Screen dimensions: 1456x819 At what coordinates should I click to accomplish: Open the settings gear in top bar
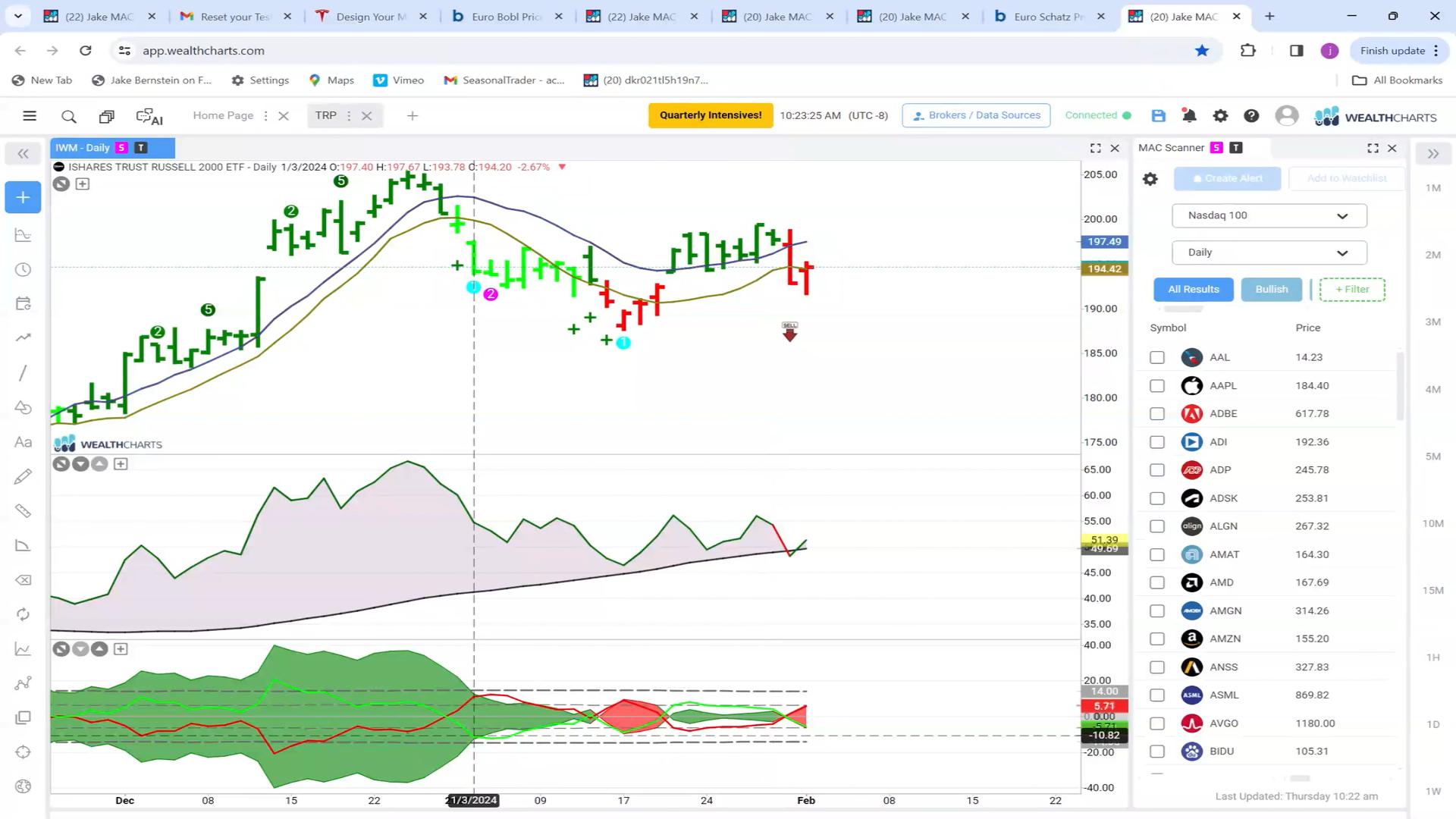[x=1220, y=115]
